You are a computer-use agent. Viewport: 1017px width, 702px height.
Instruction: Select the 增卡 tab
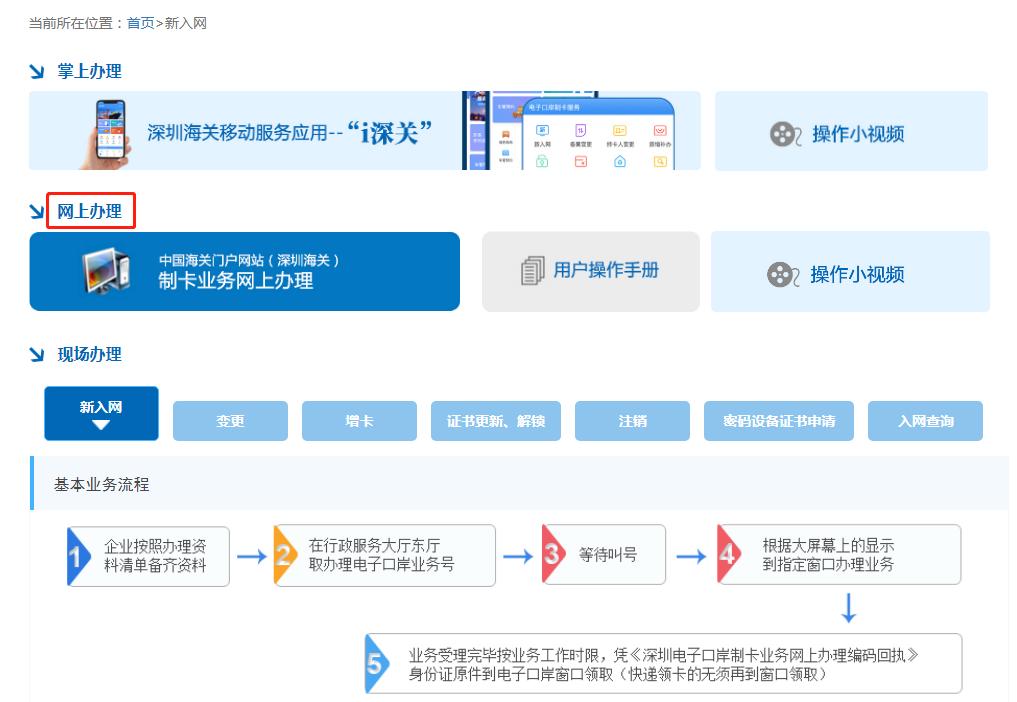(359, 420)
